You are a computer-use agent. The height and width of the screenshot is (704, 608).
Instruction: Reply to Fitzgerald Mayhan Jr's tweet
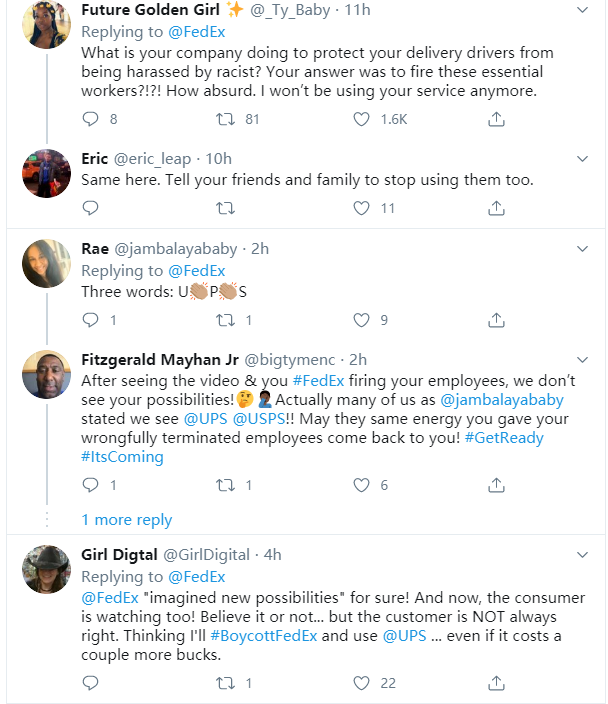coord(90,485)
